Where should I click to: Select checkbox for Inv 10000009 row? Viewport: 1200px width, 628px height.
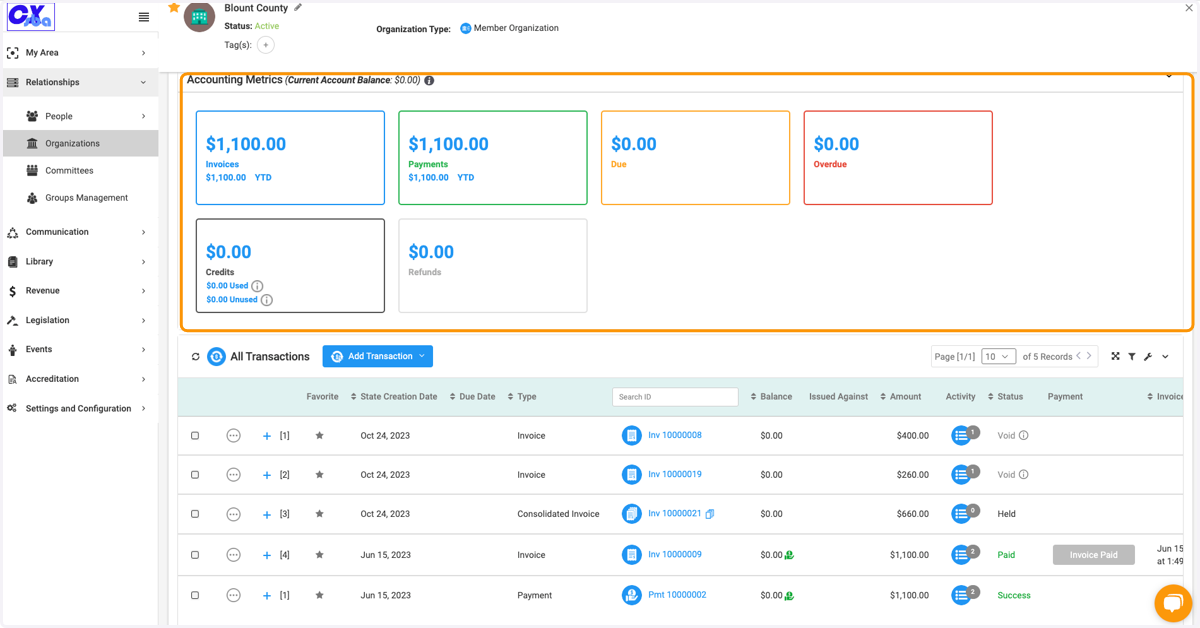(195, 555)
